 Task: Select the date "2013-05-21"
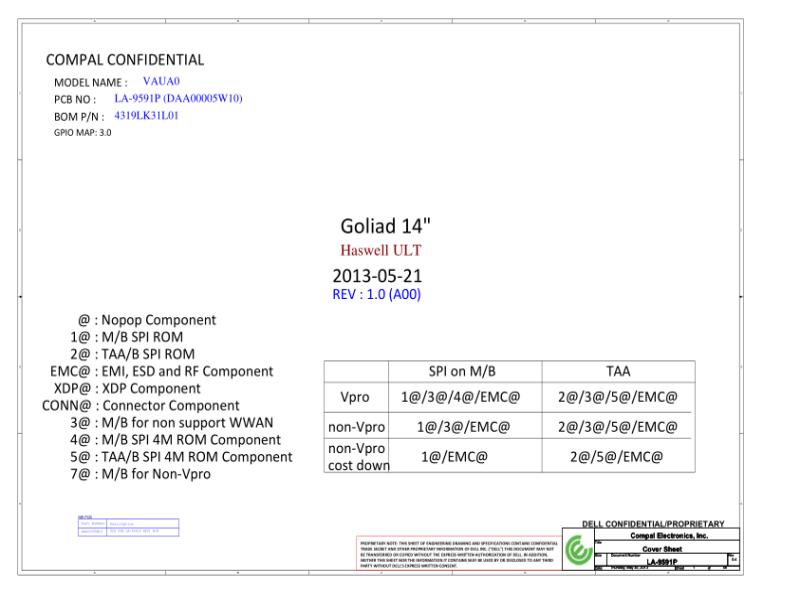pyautogui.click(x=378, y=276)
